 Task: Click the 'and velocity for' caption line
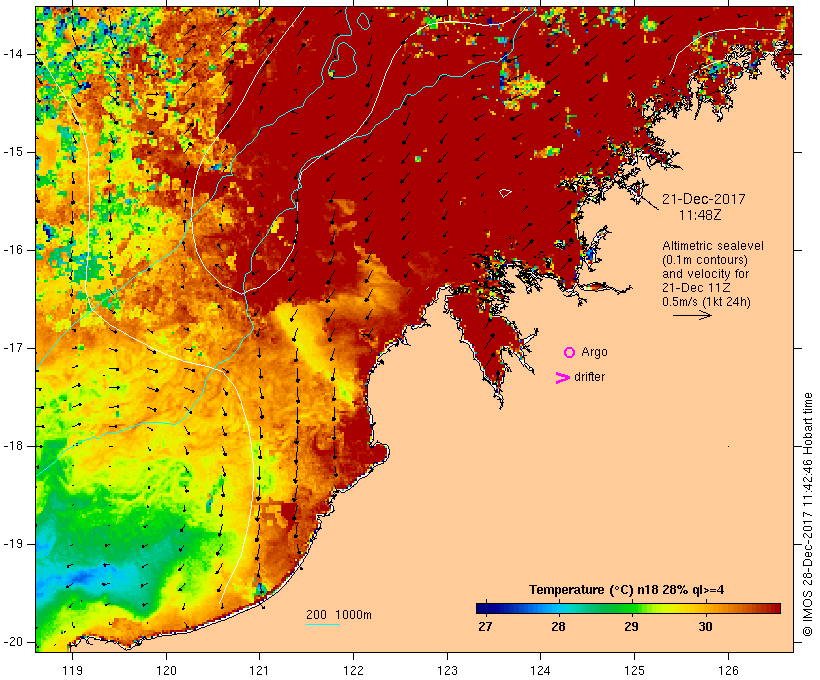pos(705,274)
